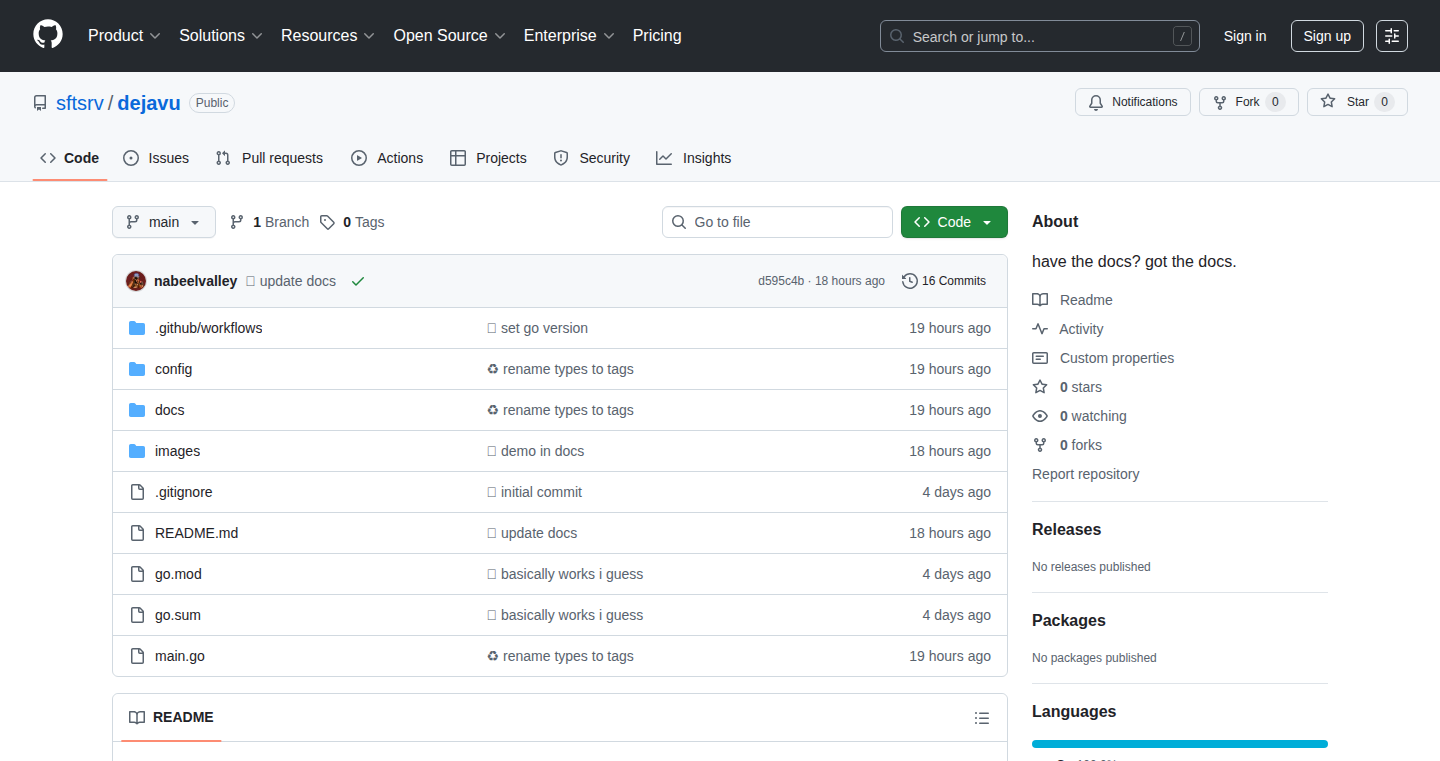
Task: Click the Sign up button
Action: click(1327, 36)
